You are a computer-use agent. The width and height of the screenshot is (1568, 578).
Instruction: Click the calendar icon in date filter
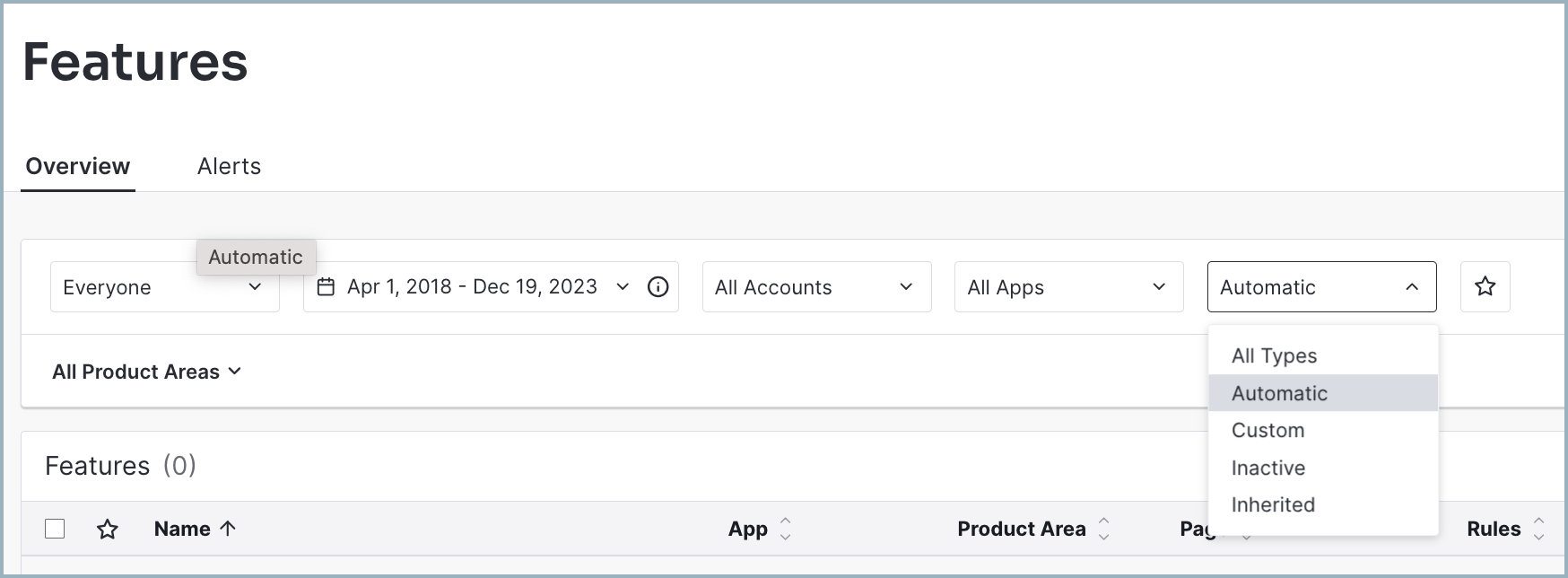(327, 287)
